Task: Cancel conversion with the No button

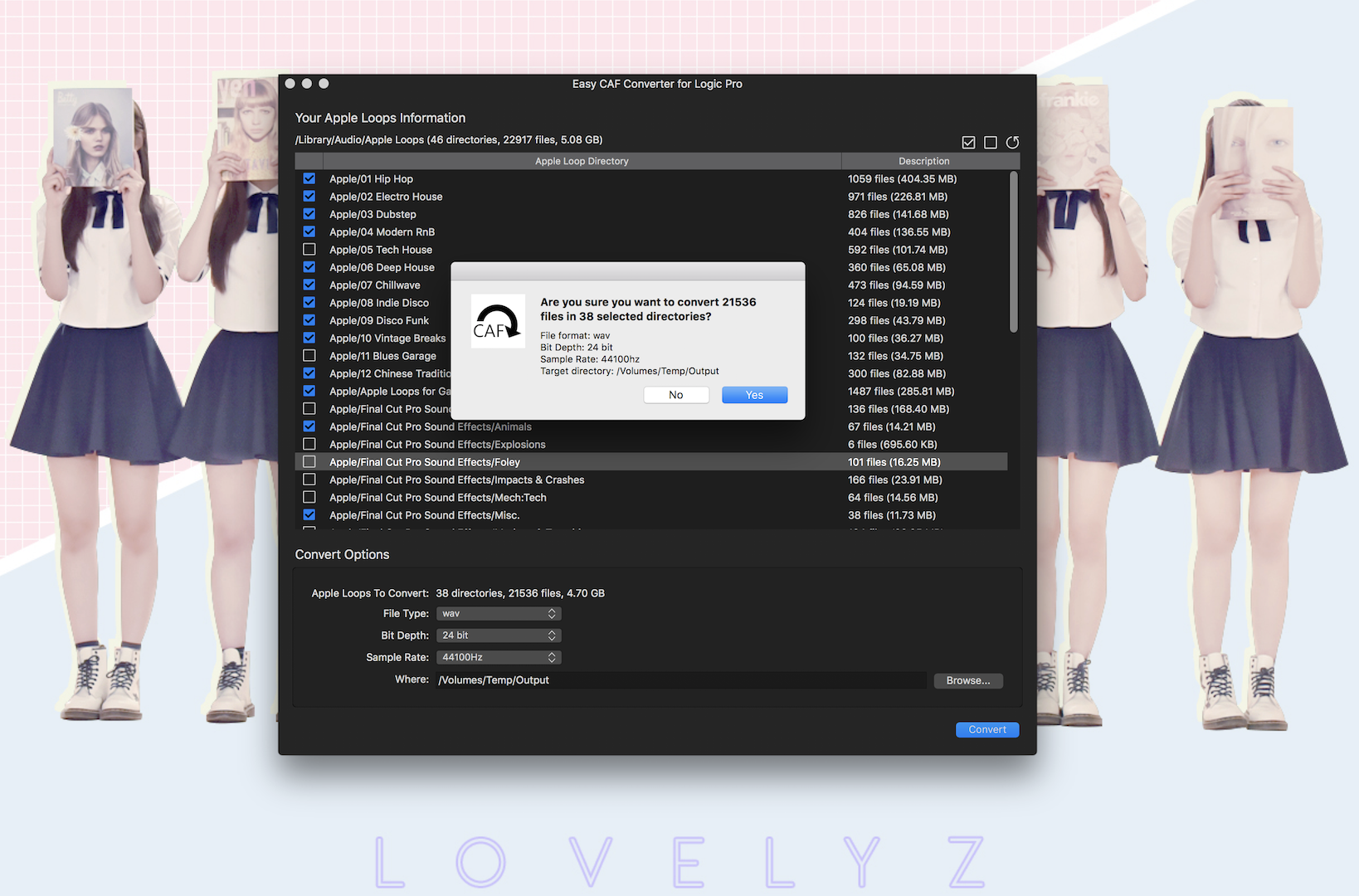Action: (x=676, y=395)
